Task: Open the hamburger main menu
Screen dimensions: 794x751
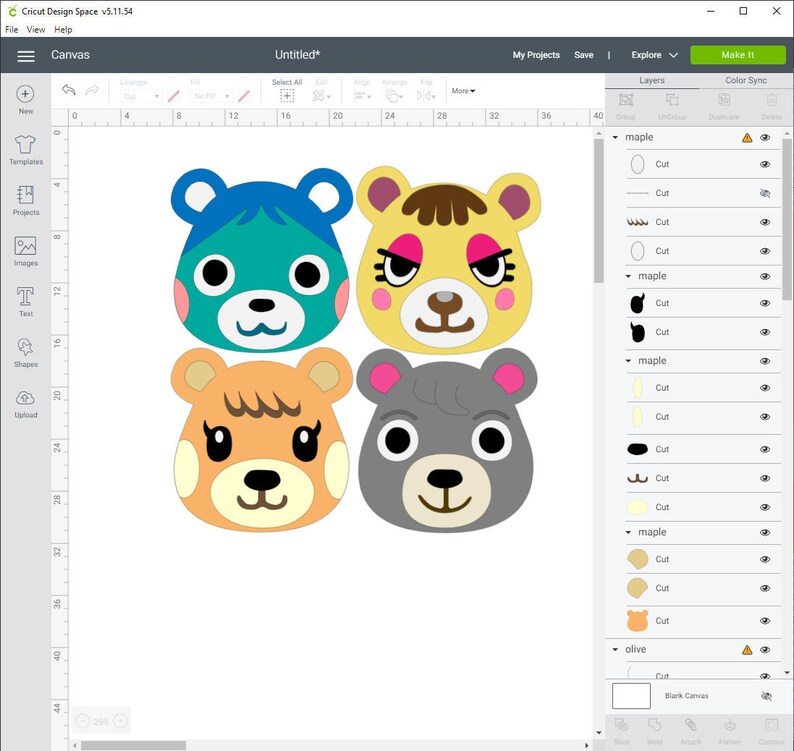Action: 26,55
